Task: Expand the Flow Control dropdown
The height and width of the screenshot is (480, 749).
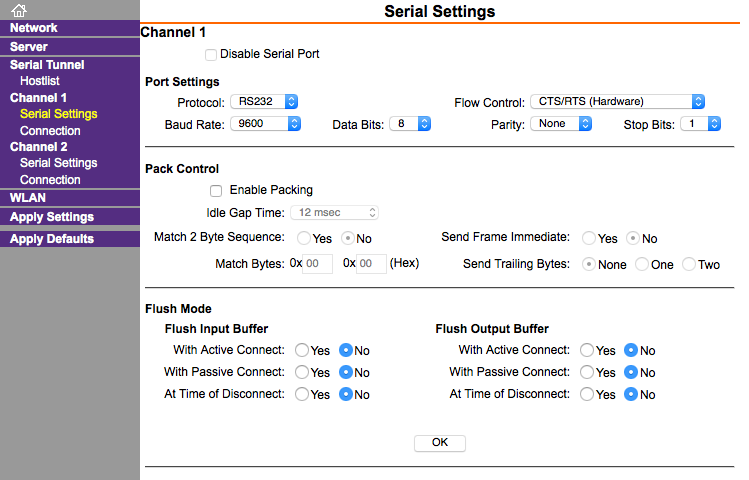Action: point(617,101)
